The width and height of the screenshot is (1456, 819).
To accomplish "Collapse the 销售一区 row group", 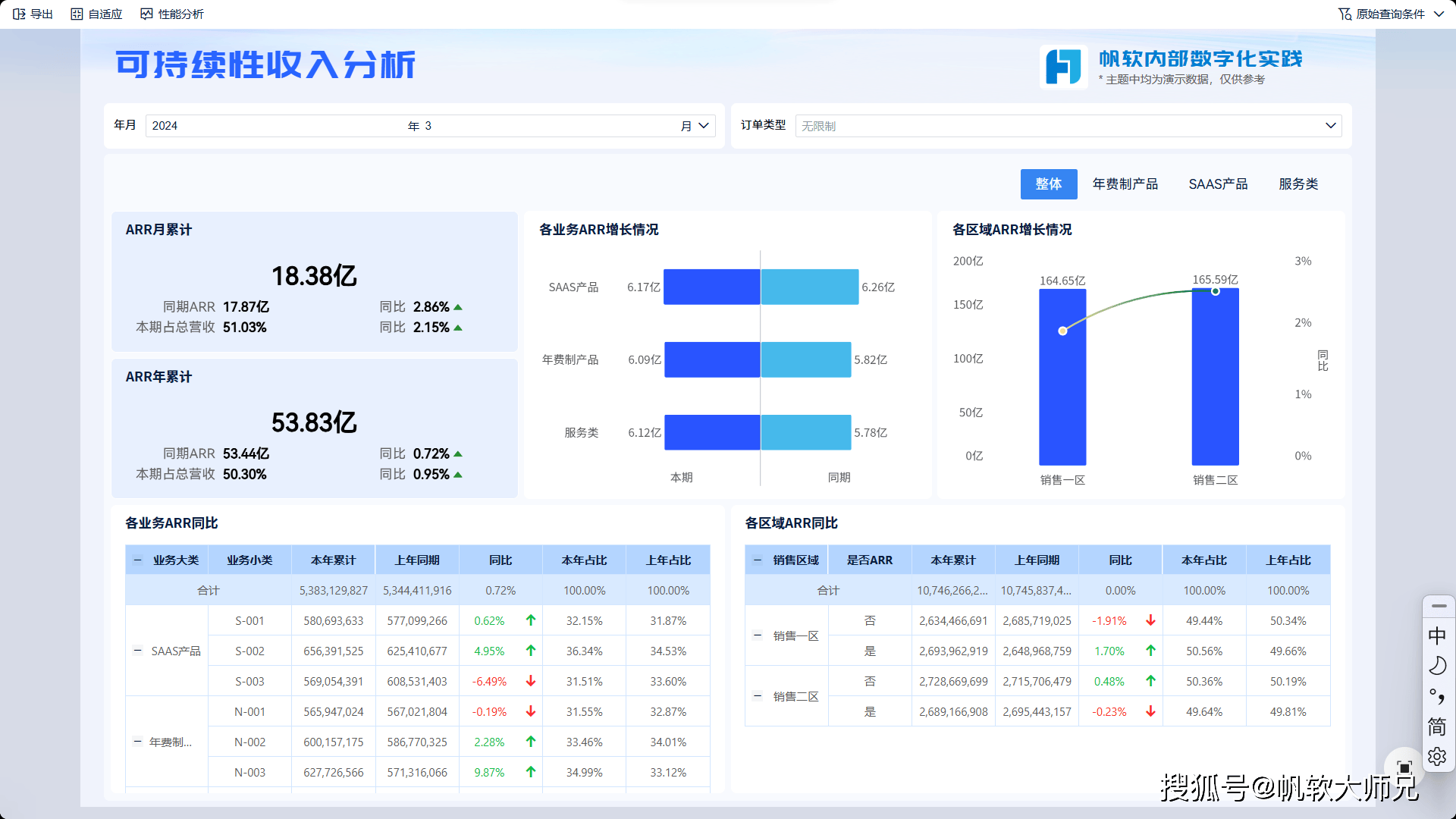I will tap(757, 635).
